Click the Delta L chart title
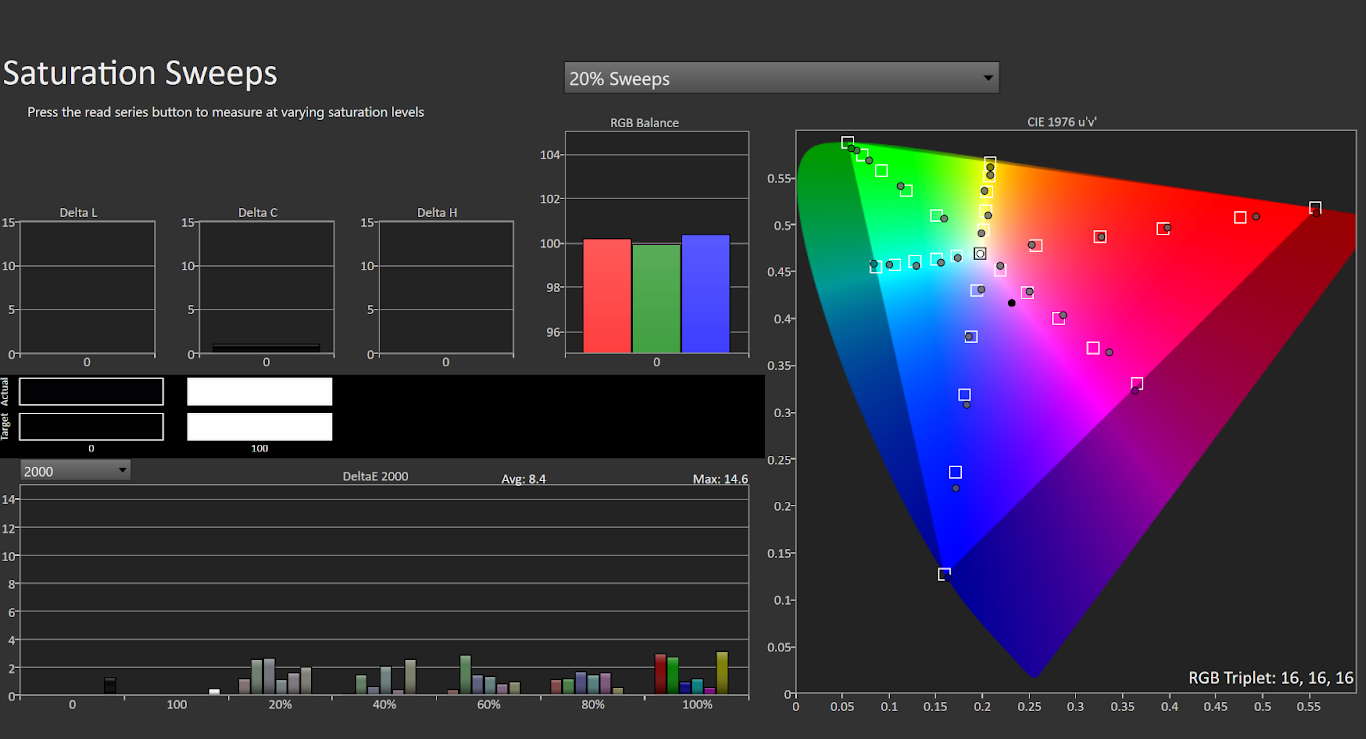The height and width of the screenshot is (739, 1366). pyautogui.click(x=79, y=213)
